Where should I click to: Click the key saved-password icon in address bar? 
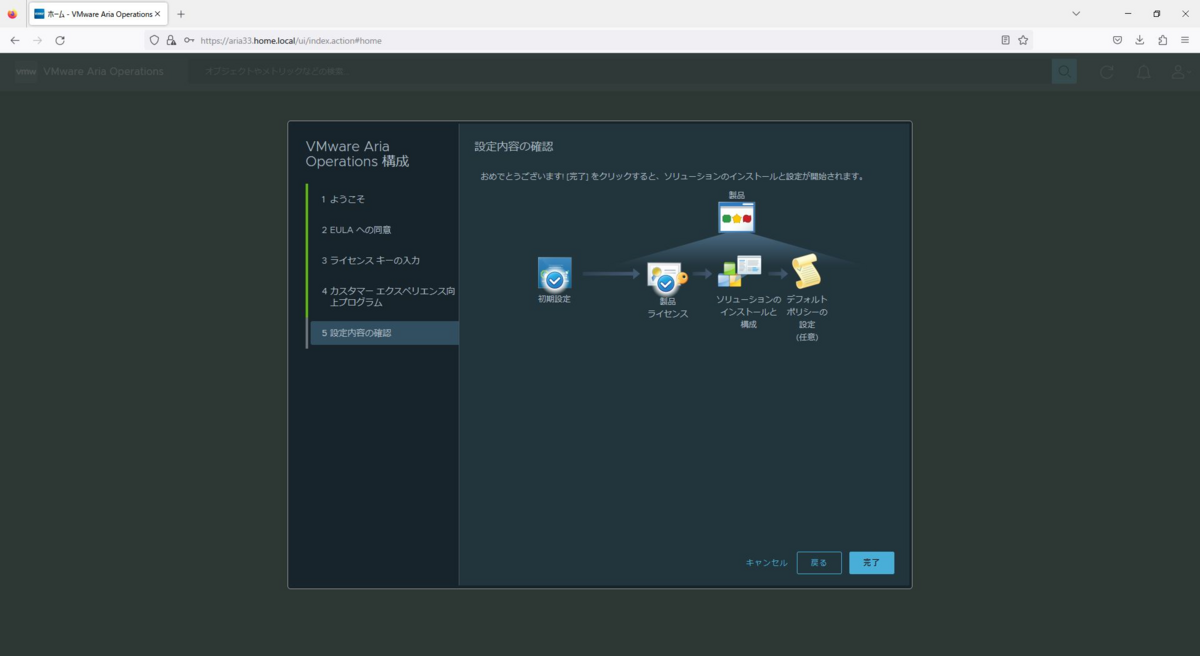coord(189,40)
